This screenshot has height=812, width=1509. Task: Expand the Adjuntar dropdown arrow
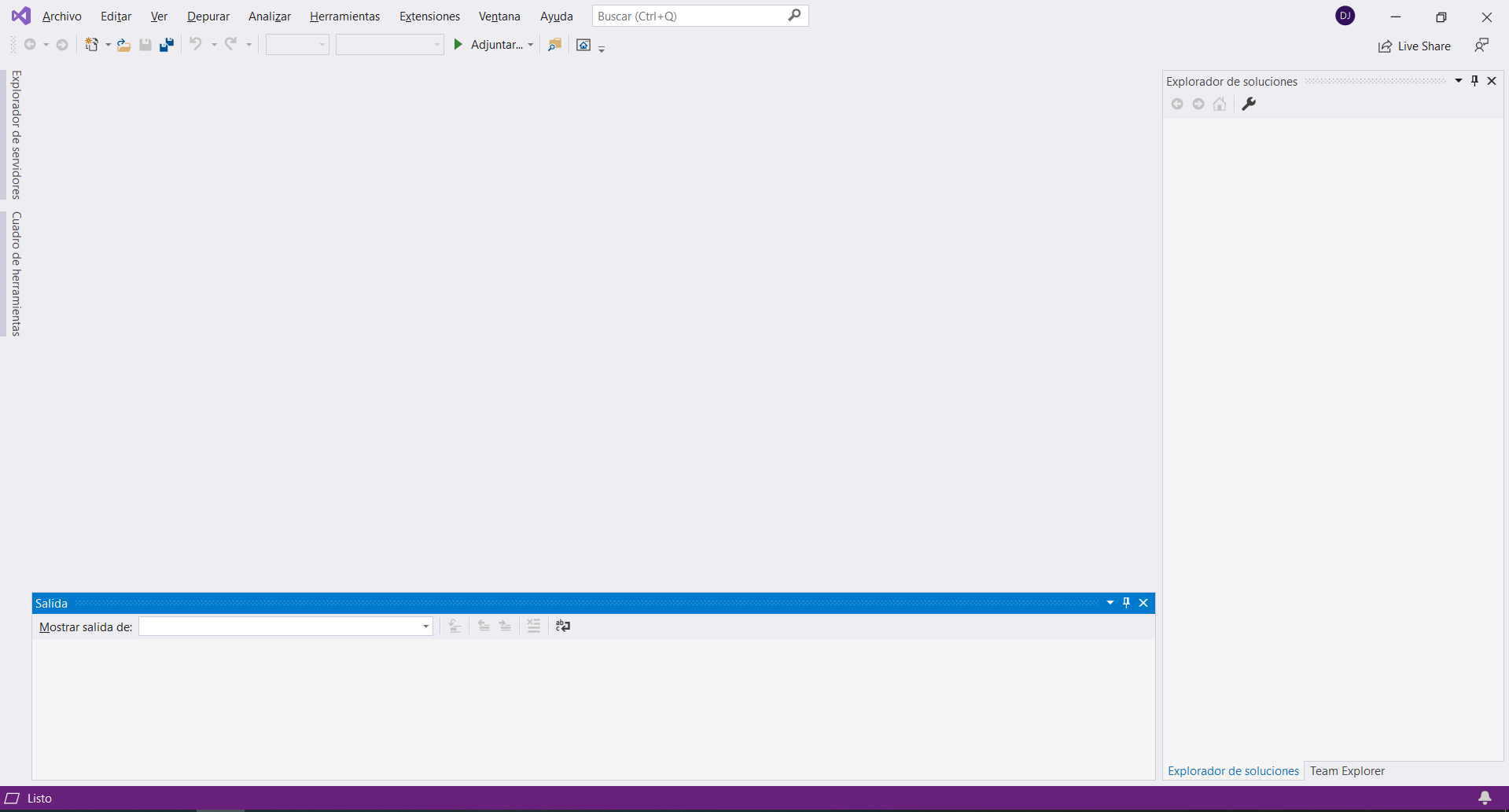(x=531, y=45)
